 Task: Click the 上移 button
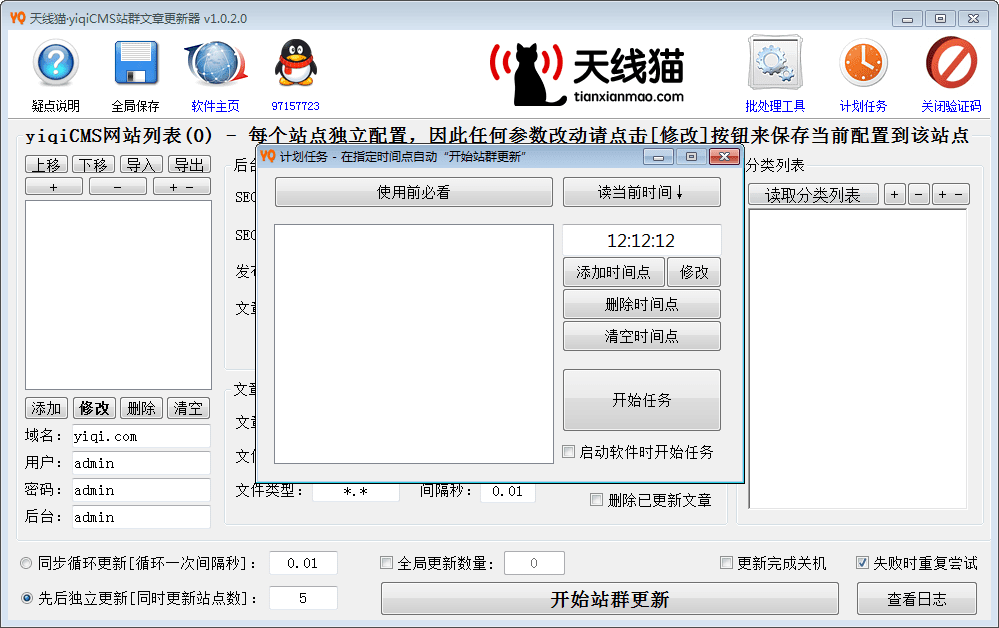[x=47, y=165]
